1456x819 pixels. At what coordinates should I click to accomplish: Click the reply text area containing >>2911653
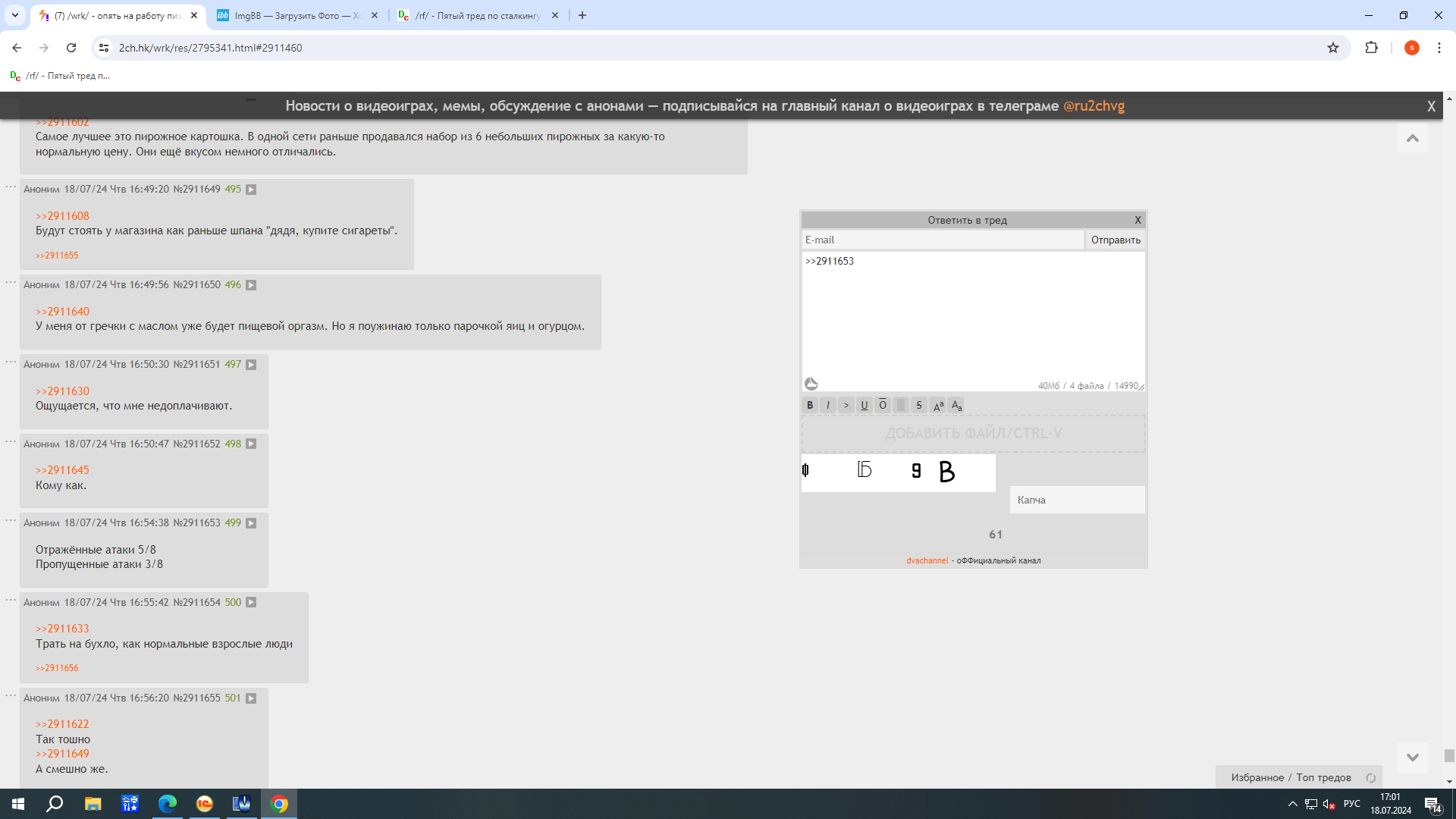(x=974, y=322)
